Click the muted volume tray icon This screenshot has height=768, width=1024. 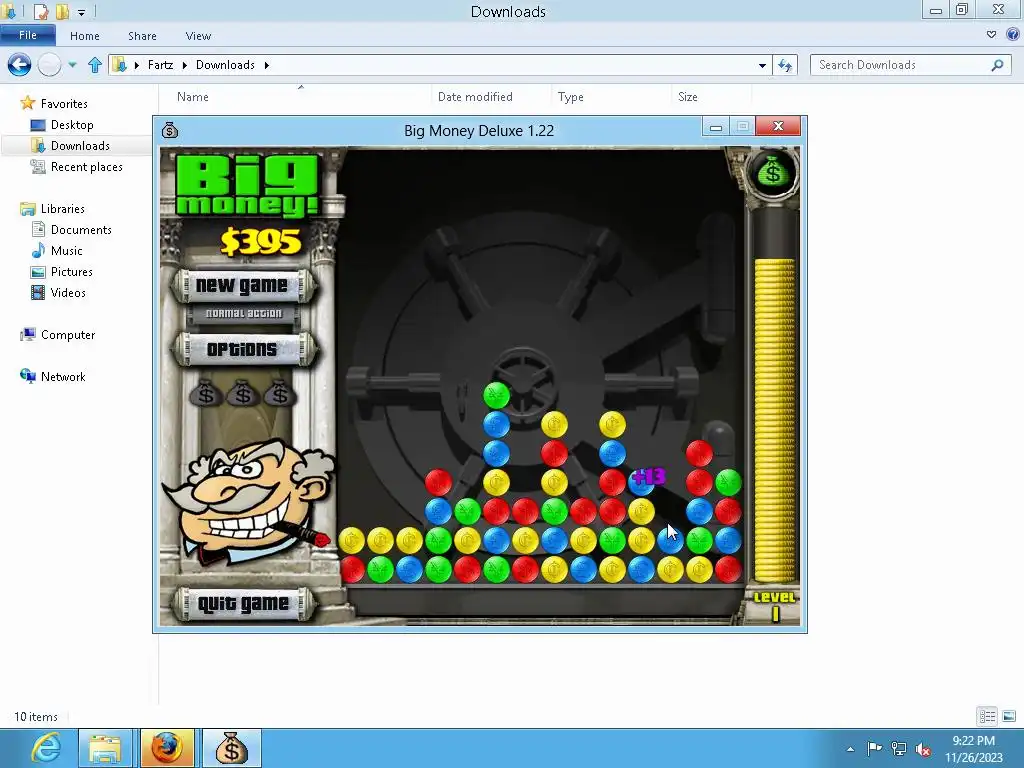923,749
